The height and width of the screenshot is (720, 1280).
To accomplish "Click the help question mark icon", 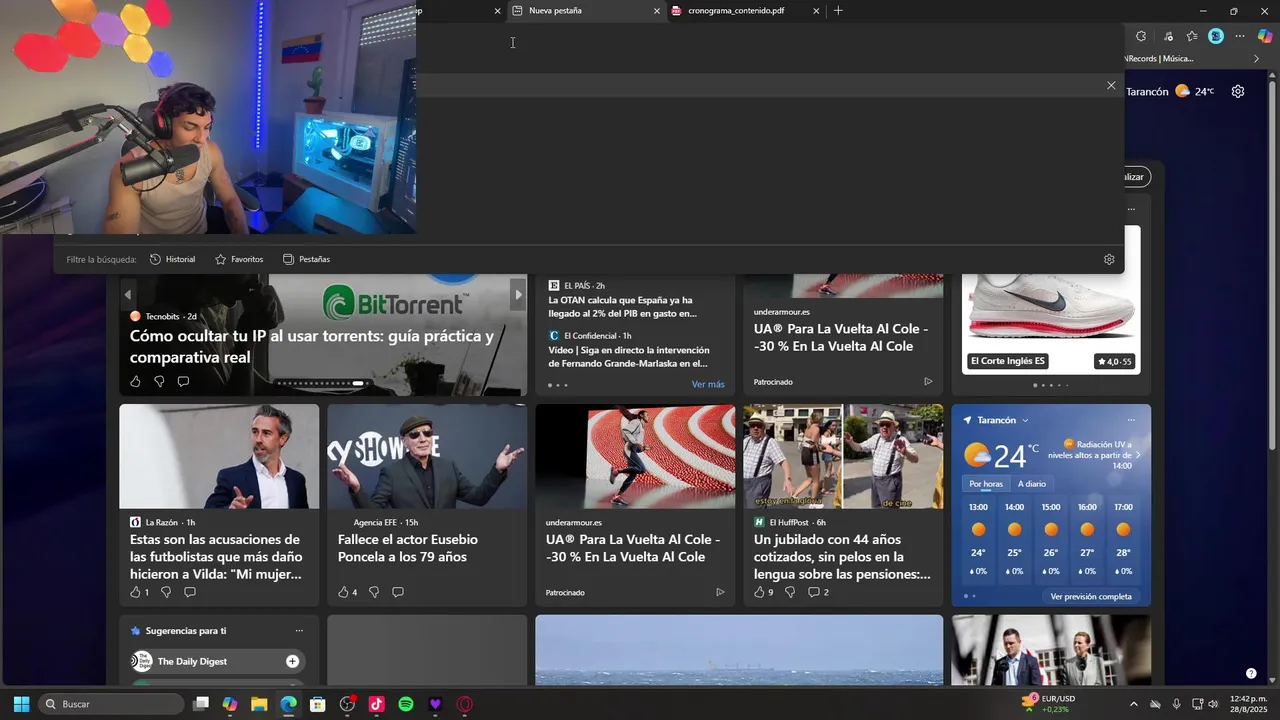I will tap(1250, 673).
